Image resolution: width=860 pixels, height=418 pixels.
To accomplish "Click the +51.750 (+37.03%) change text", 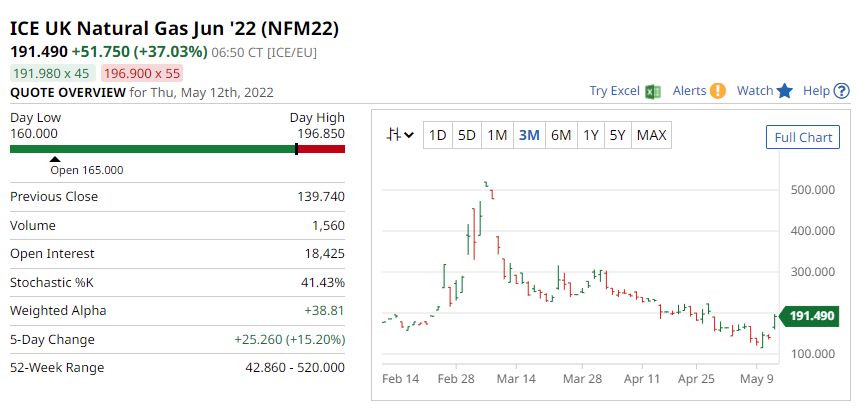I will pyautogui.click(x=140, y=52).
